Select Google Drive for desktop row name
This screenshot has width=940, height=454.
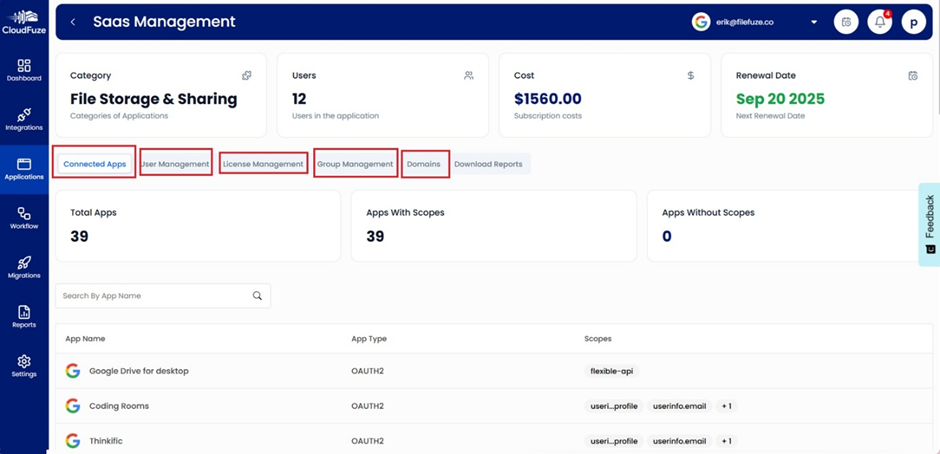pyautogui.click(x=139, y=371)
